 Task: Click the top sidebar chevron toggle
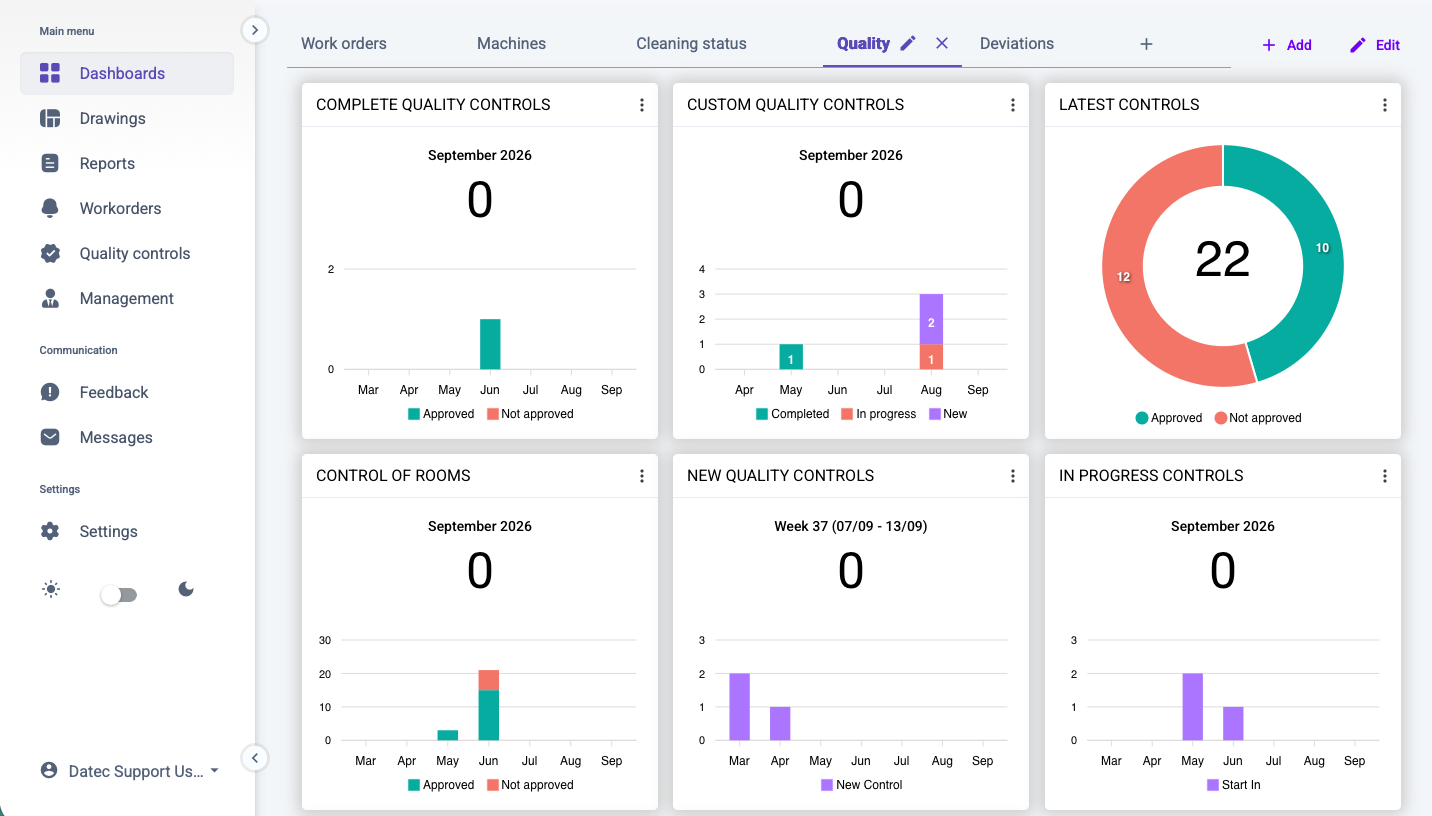click(x=255, y=30)
